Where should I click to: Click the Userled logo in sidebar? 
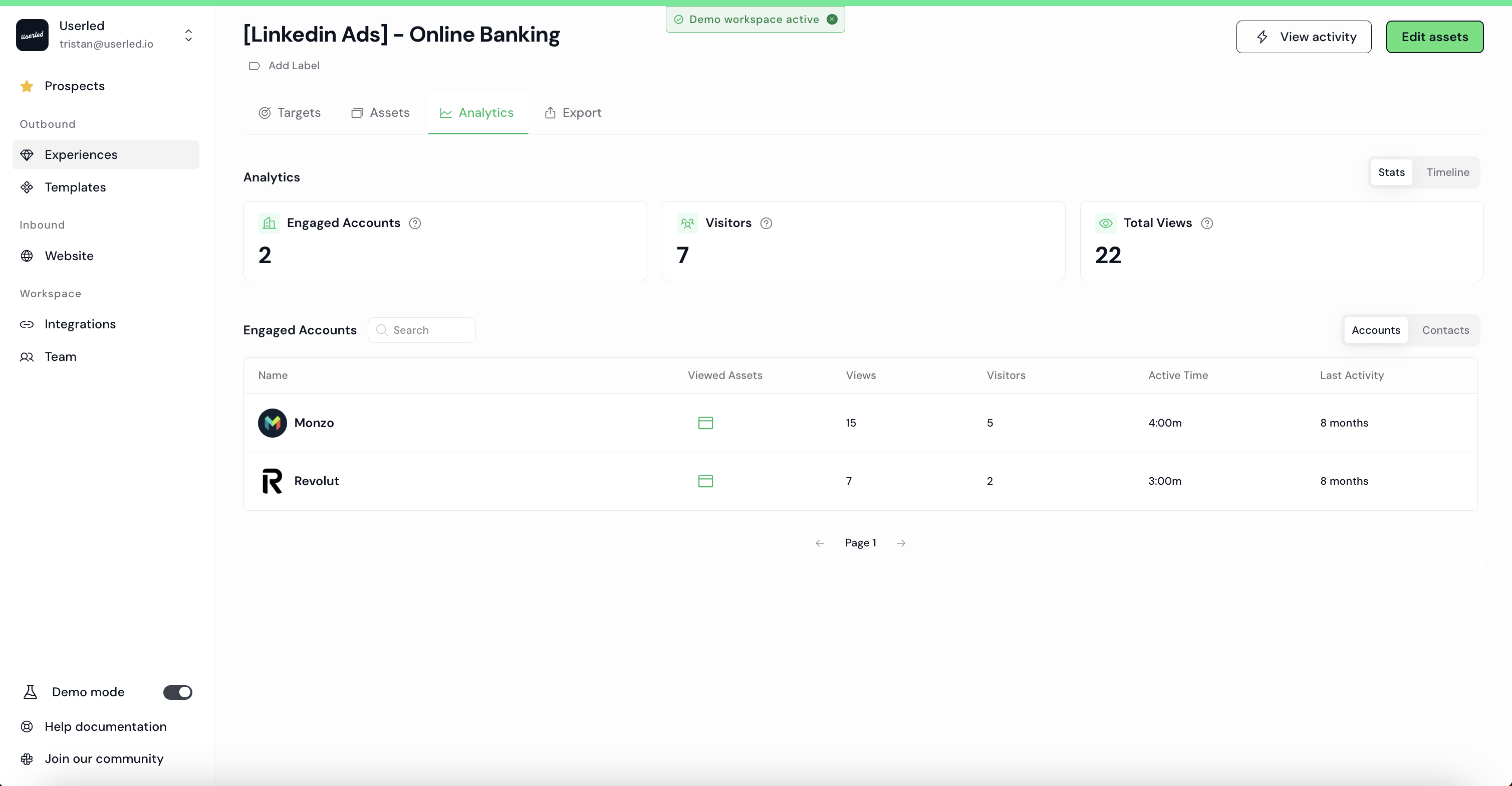[32, 35]
